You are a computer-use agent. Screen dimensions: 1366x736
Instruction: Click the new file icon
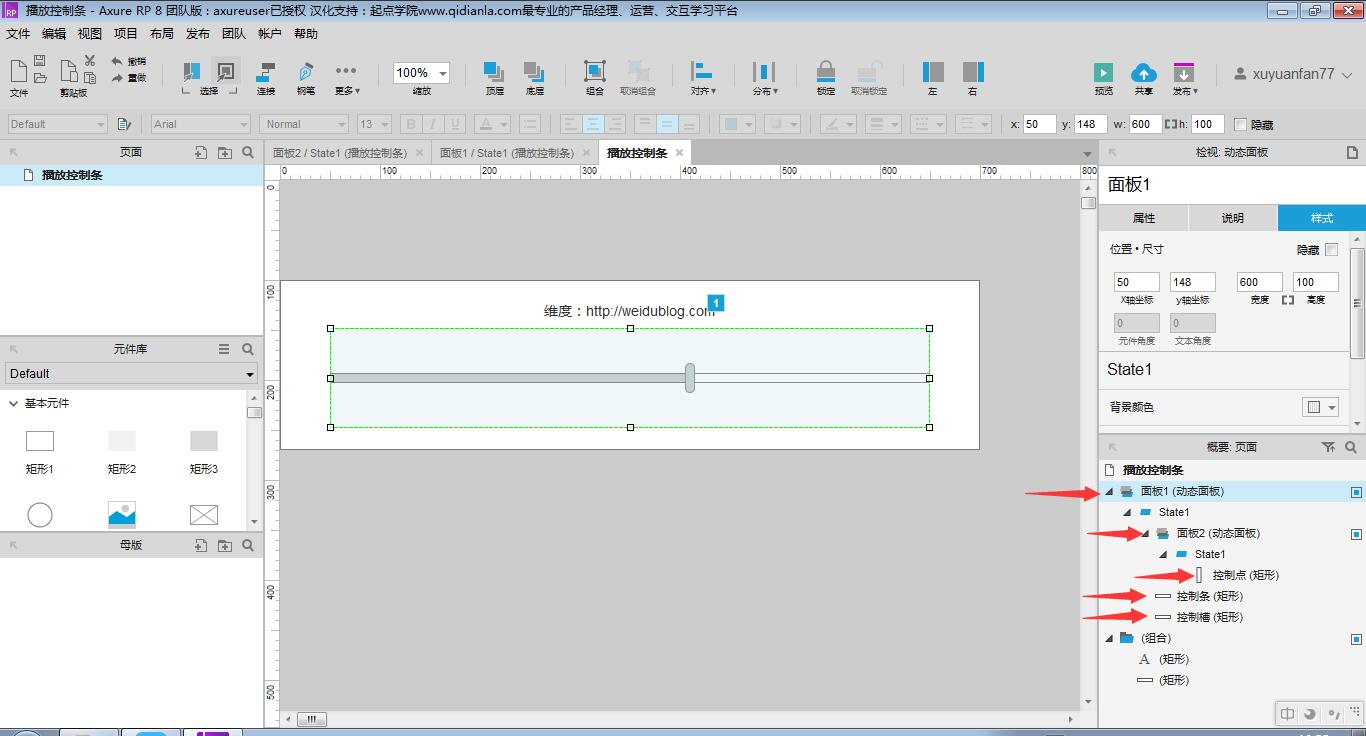click(18, 70)
